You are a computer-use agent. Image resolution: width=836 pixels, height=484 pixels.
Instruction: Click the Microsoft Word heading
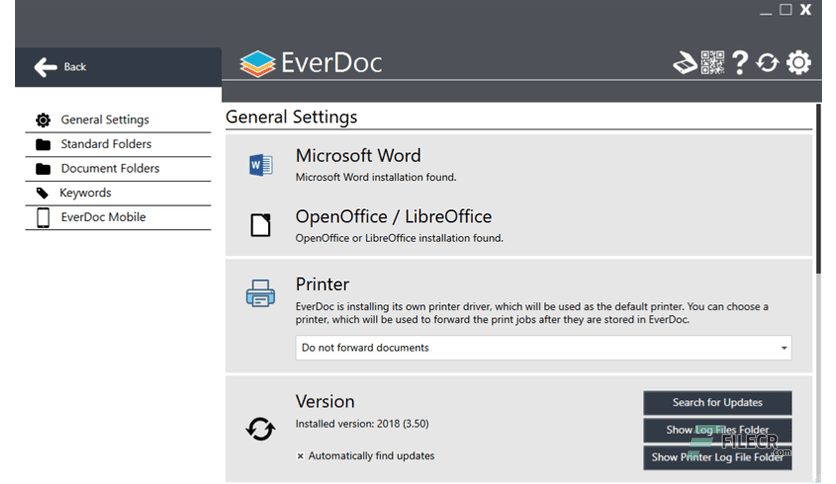[358, 156]
